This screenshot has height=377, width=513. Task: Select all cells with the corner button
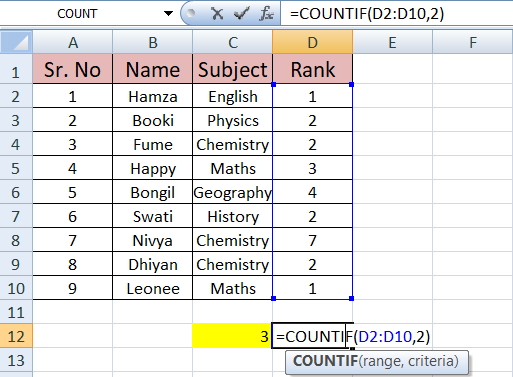tap(16, 42)
